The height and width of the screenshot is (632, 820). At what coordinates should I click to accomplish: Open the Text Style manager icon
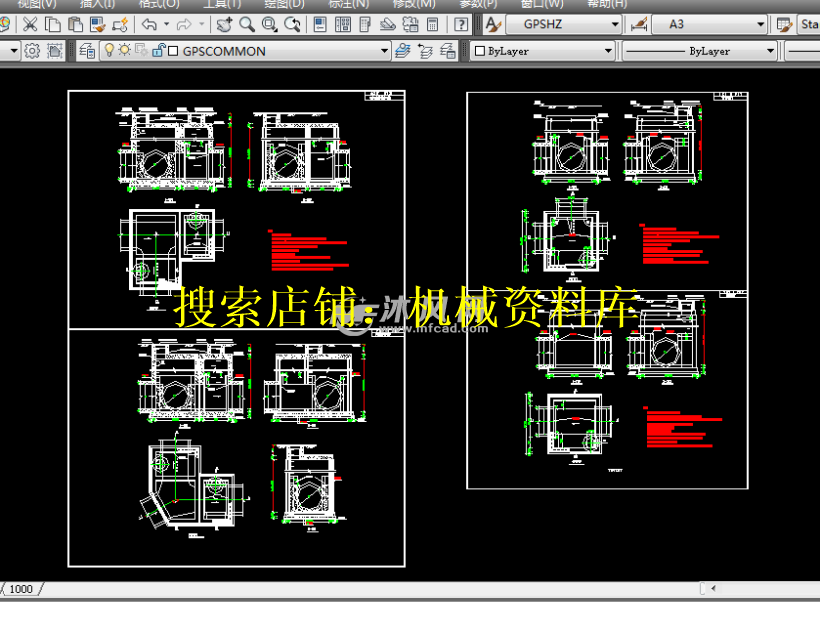[x=493, y=24]
